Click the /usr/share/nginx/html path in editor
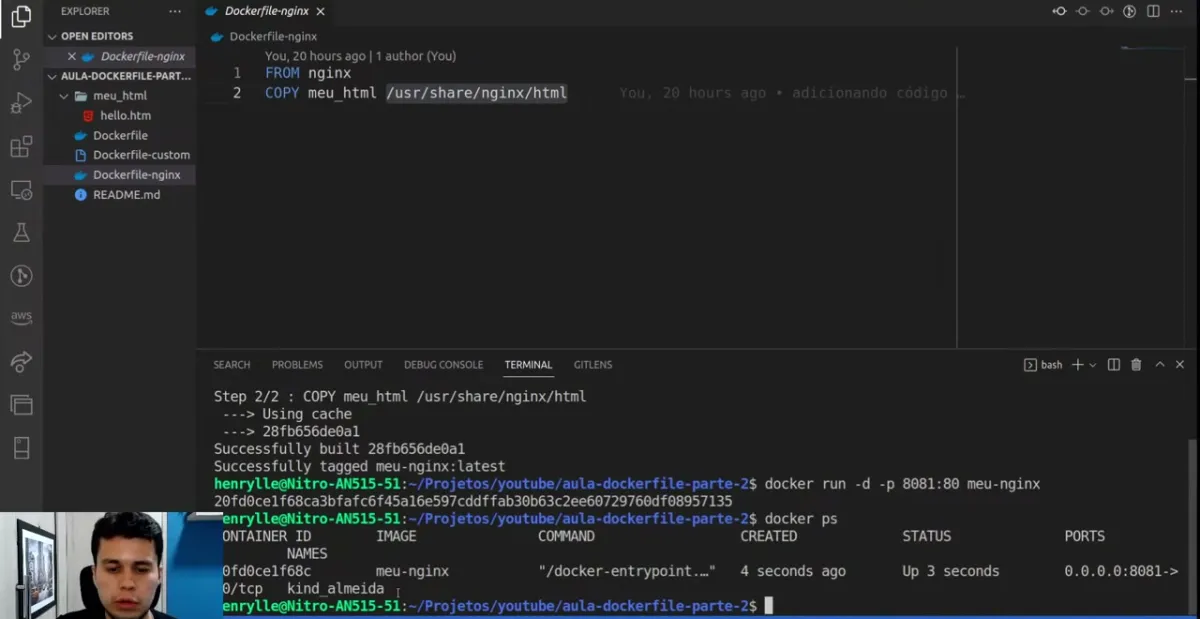Viewport: 1200px width, 619px height. [477, 93]
